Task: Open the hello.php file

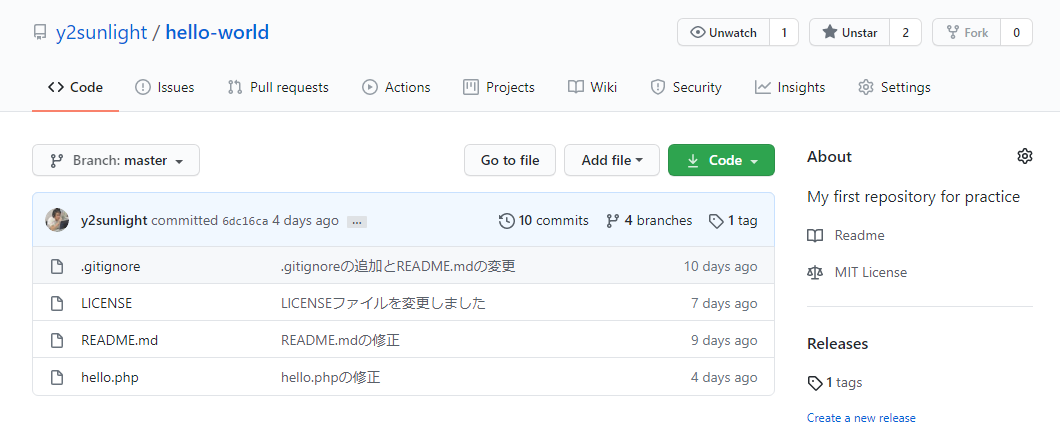Action: (x=109, y=377)
